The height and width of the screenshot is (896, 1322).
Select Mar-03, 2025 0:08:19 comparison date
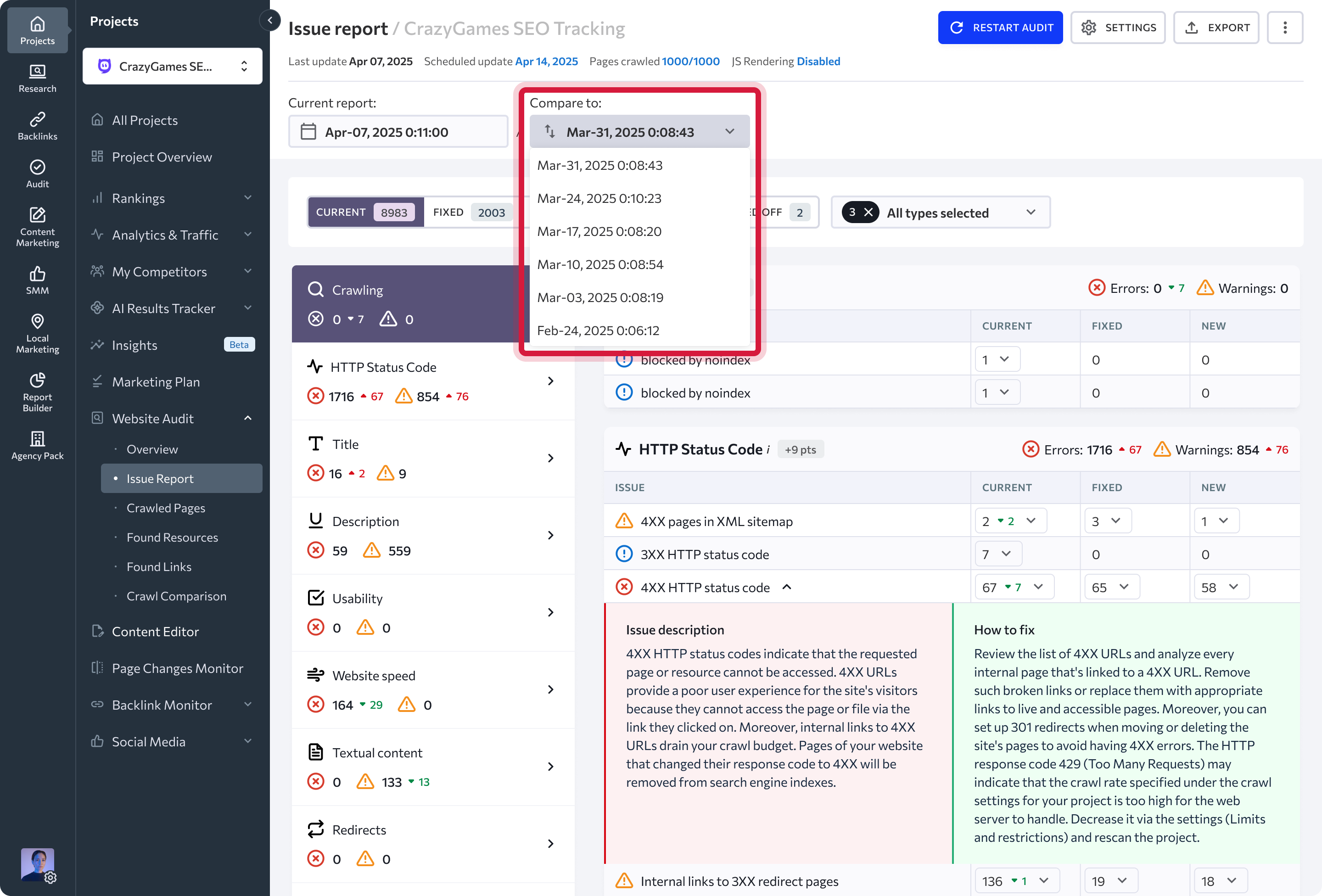tap(639, 297)
